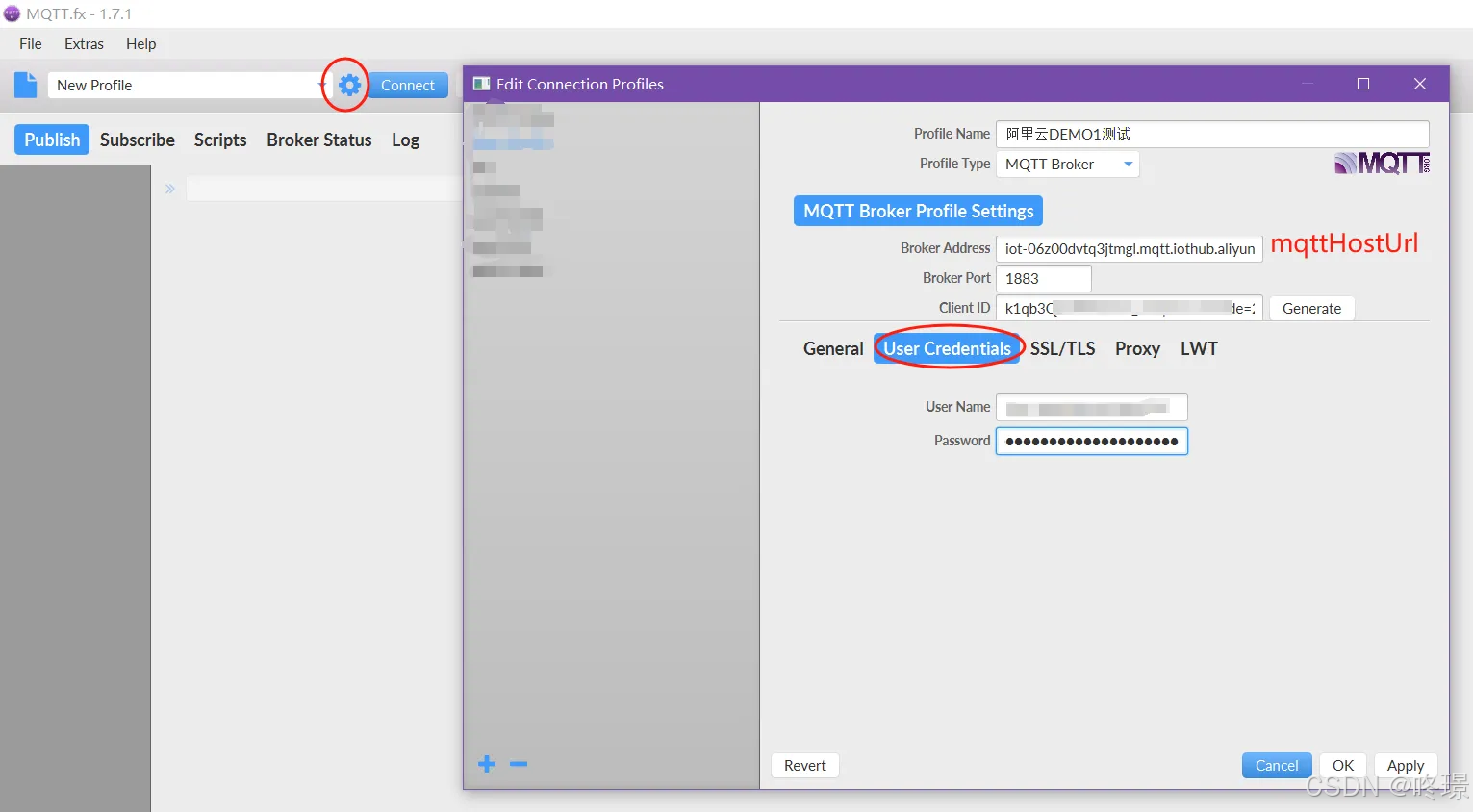Click the MQTT.fx app icon in title bar
The image size is (1473, 812).
coord(12,13)
